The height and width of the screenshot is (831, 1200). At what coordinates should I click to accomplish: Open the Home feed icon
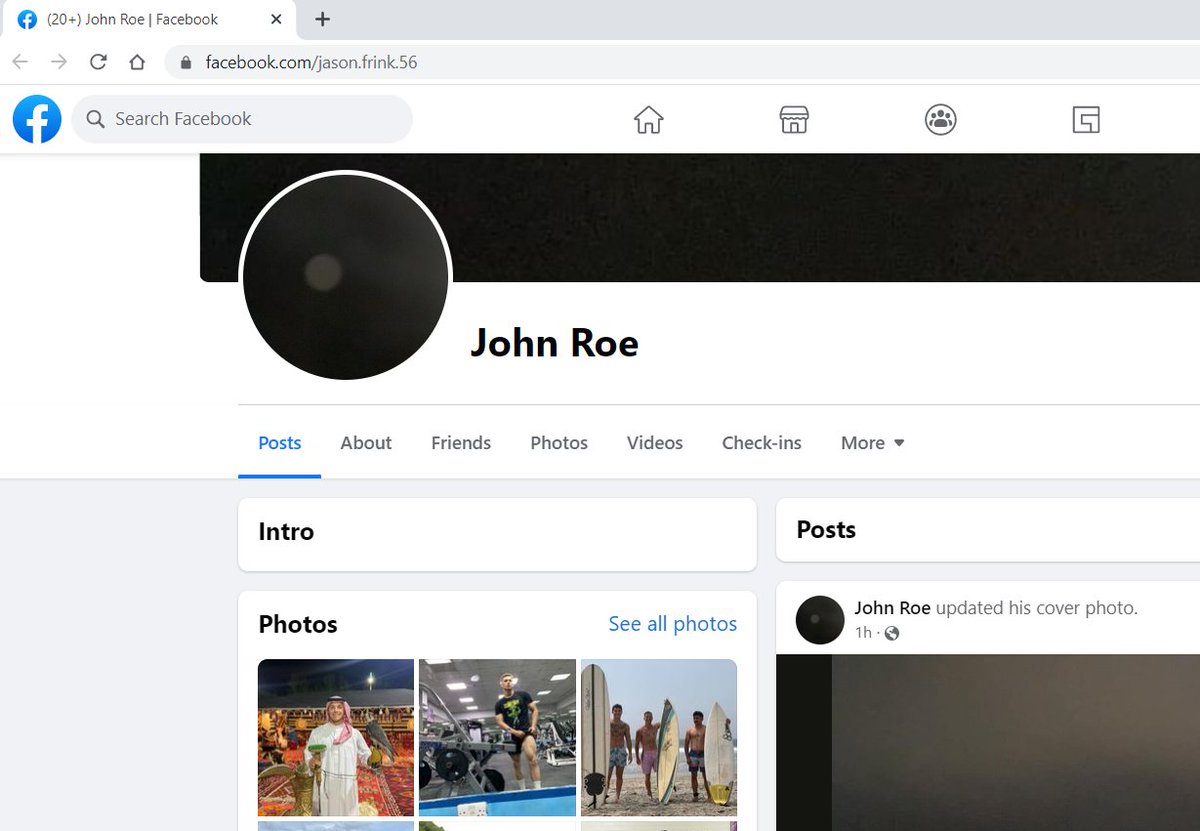649,120
